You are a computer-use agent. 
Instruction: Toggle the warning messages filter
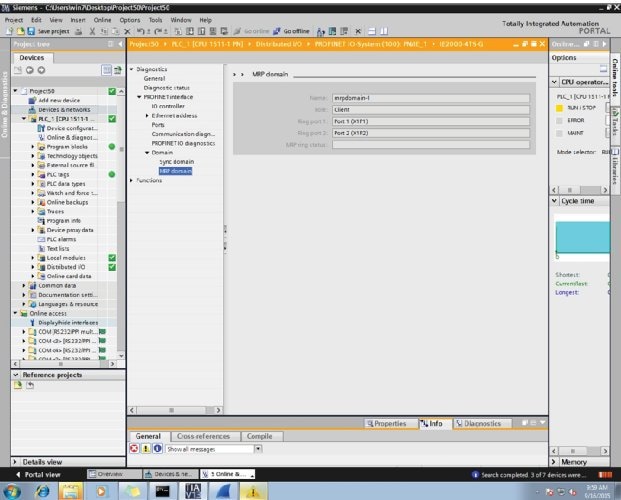(146, 448)
